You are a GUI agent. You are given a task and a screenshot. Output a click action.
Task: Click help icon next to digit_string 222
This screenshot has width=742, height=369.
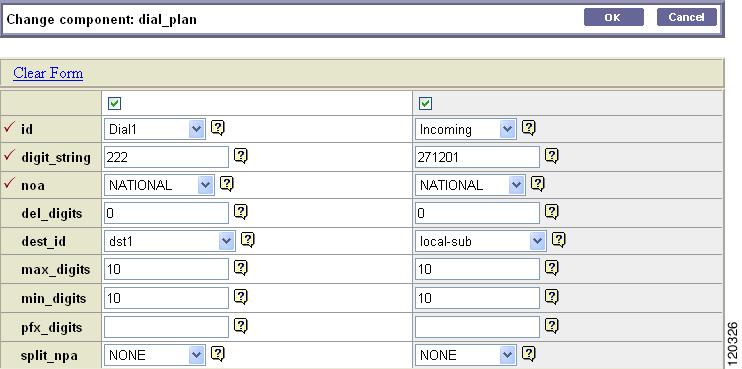(241, 156)
